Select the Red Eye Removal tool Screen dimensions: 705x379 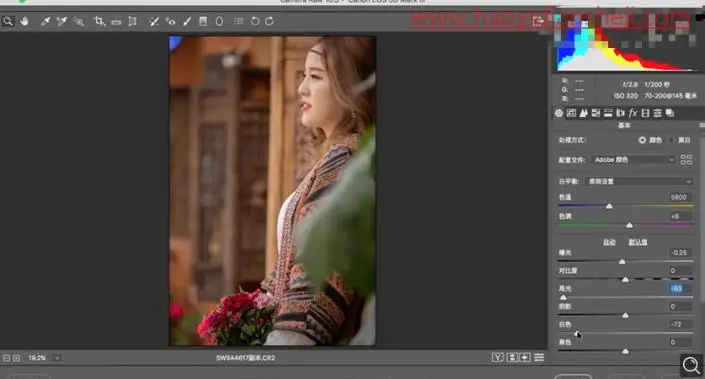pyautogui.click(x=170, y=21)
